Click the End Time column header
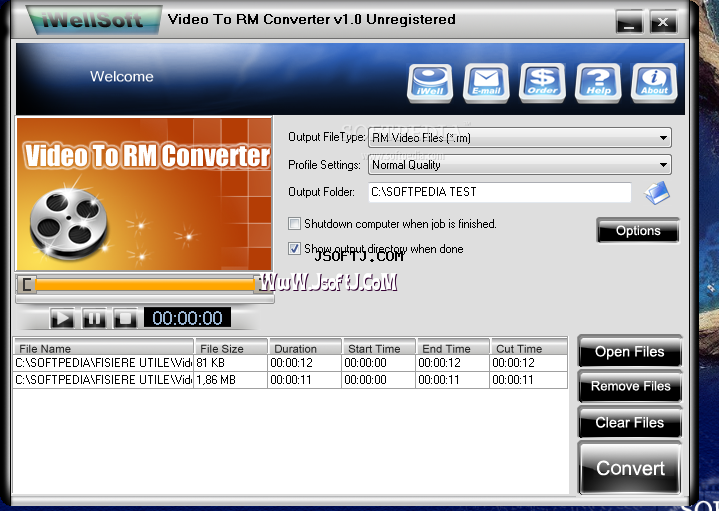Screen dimensions: 719x511 (x=453, y=348)
